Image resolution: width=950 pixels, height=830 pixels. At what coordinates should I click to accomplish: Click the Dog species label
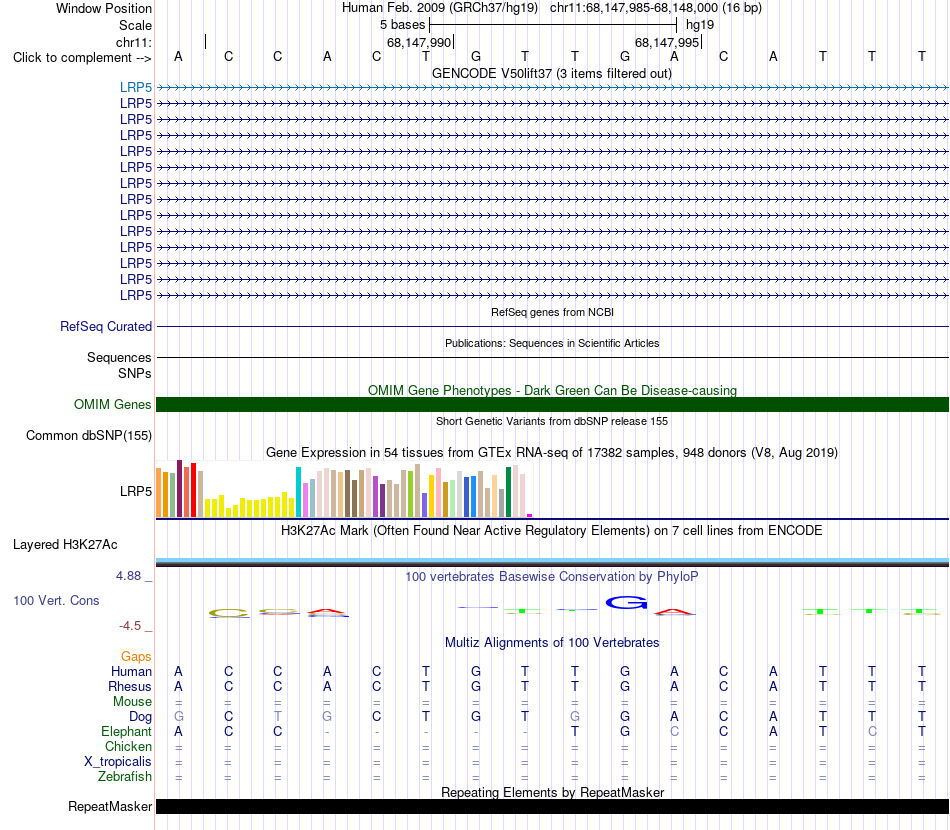(x=140, y=717)
